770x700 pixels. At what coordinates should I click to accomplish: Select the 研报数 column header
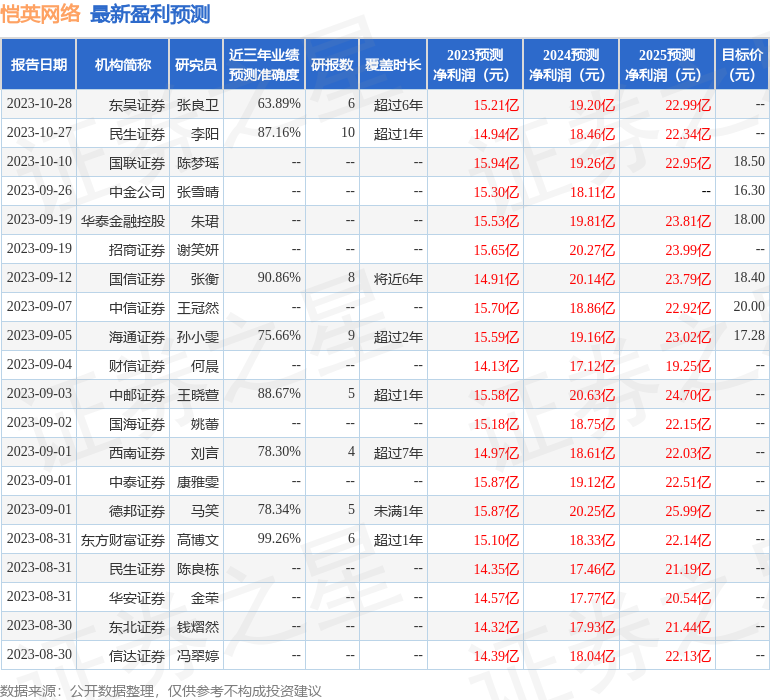point(332,64)
